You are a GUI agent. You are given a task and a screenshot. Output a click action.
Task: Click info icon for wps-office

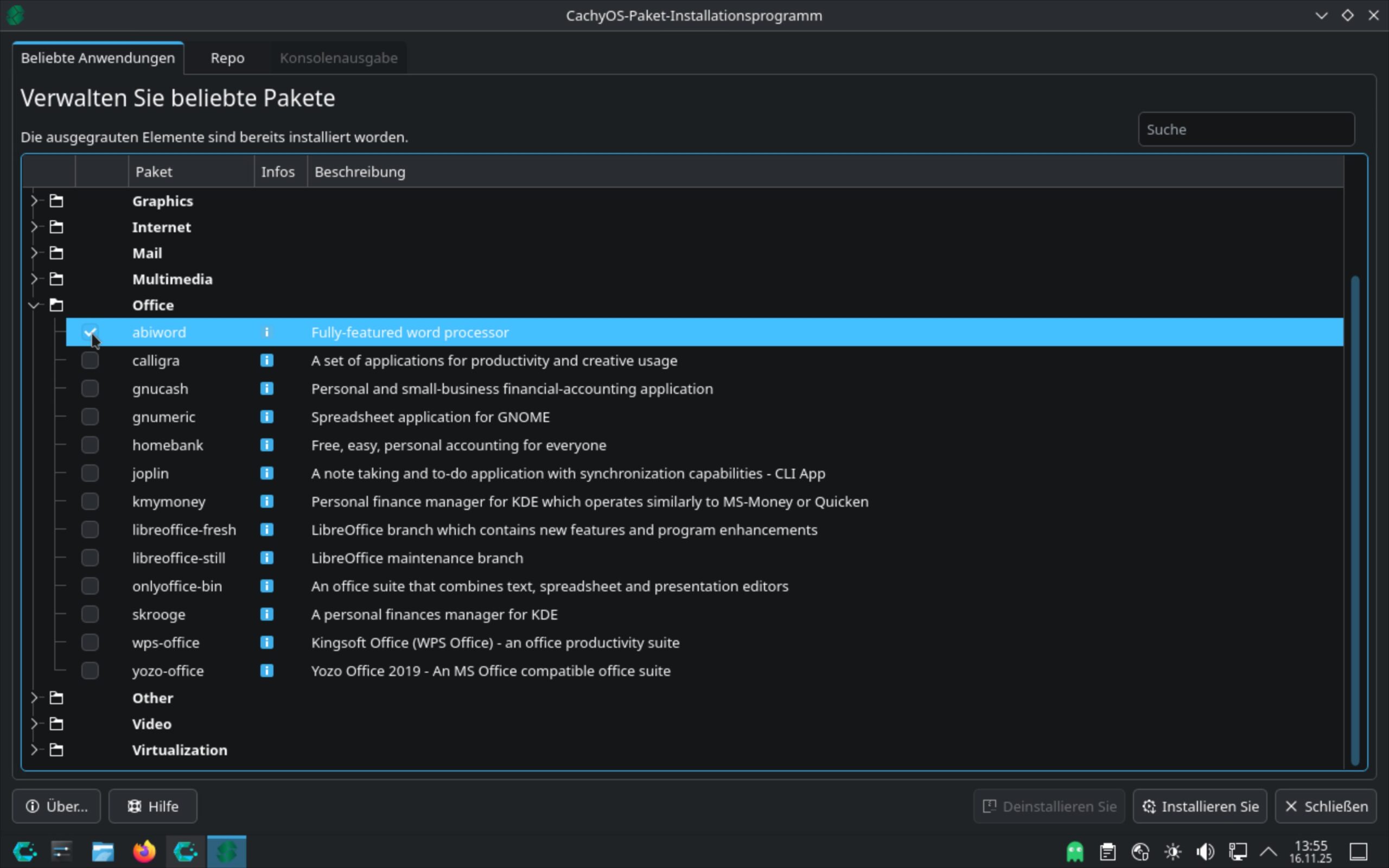coord(266,642)
